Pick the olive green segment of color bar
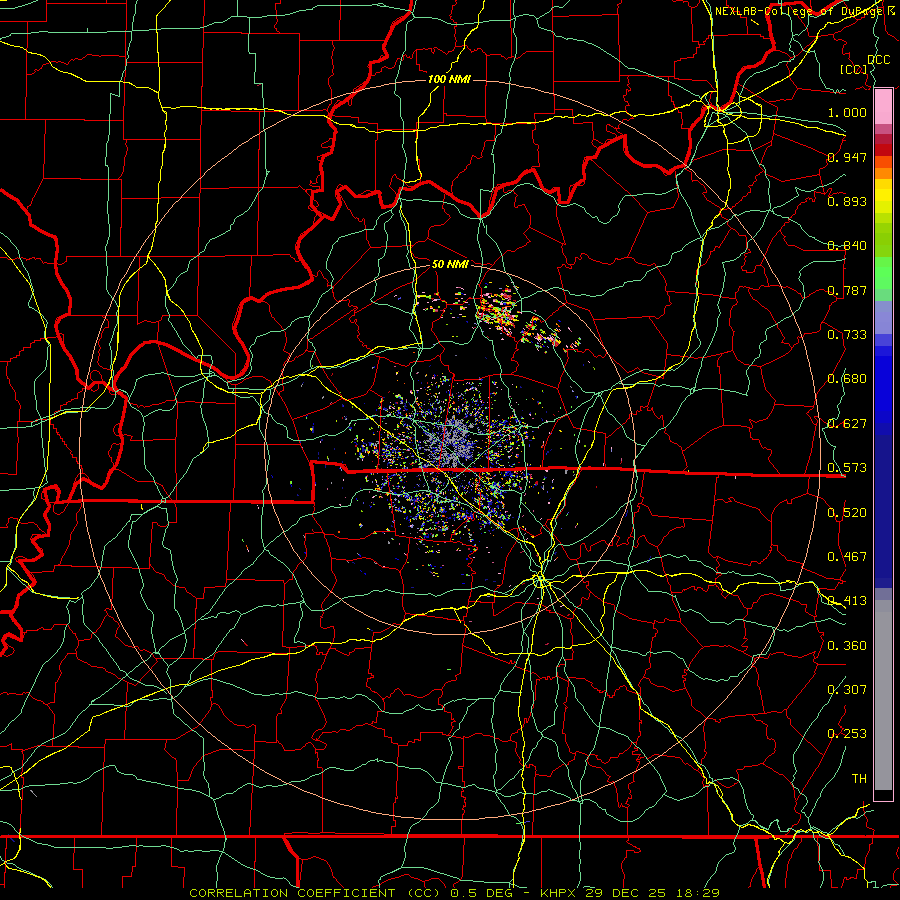This screenshot has width=900, height=900. click(x=883, y=239)
